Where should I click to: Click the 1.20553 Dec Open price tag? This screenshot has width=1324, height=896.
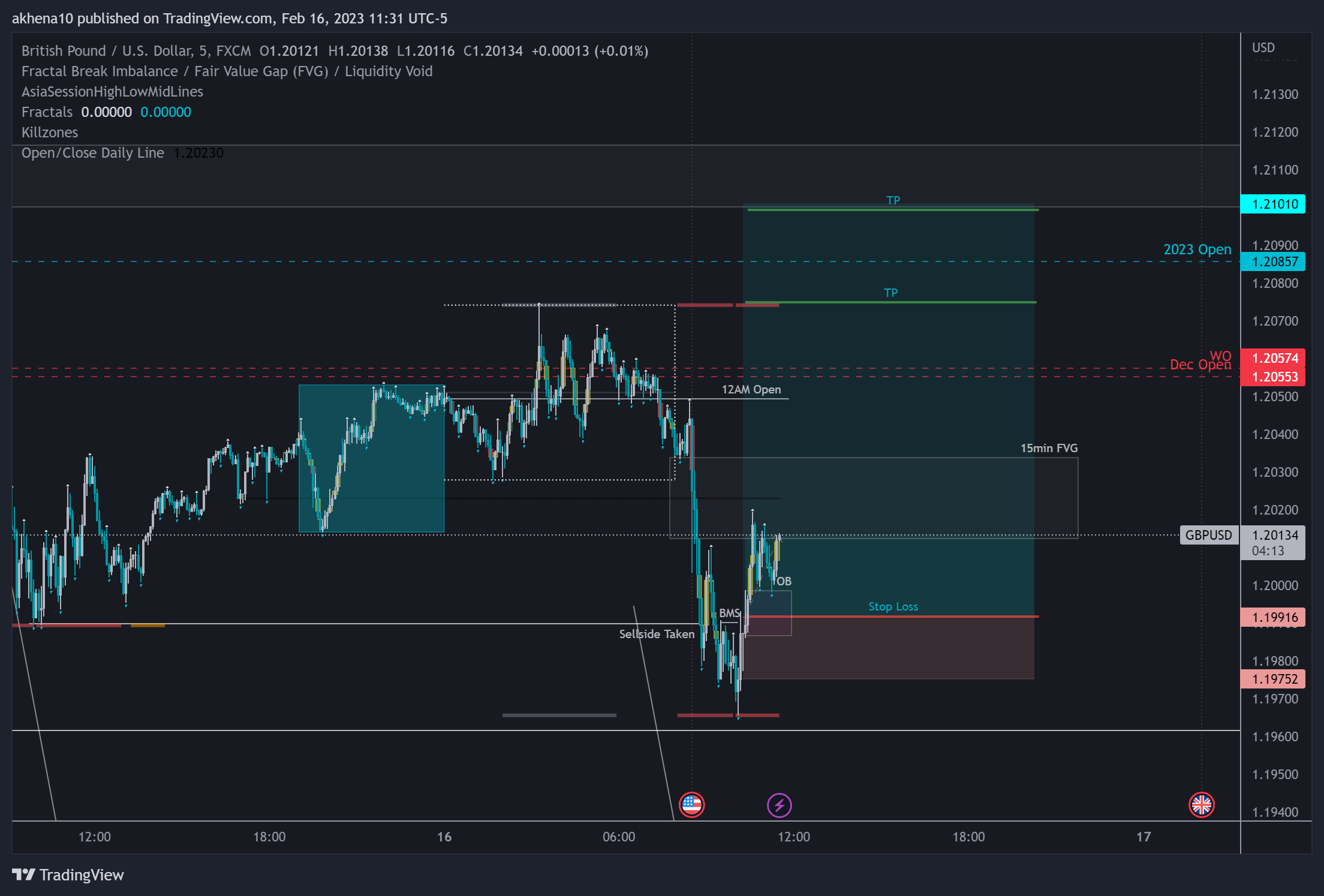point(1273,377)
